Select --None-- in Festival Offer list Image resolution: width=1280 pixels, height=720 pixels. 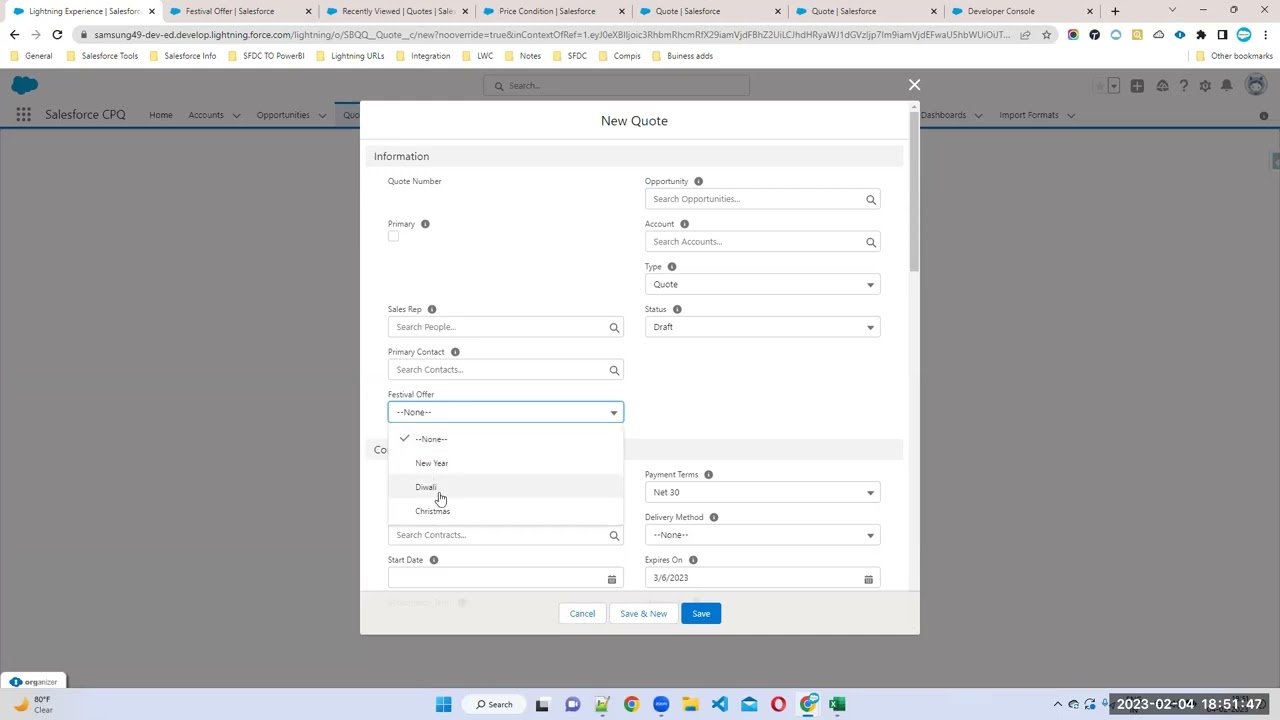tap(506, 439)
